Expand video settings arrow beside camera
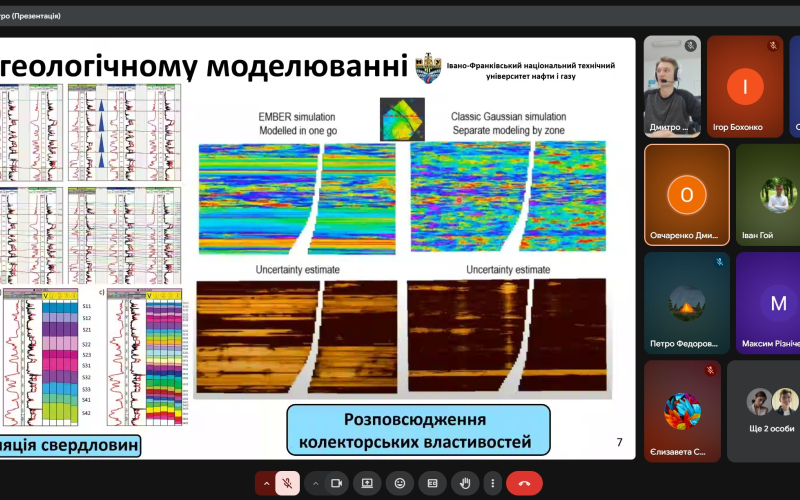This screenshot has height=500, width=800. pos(315,483)
